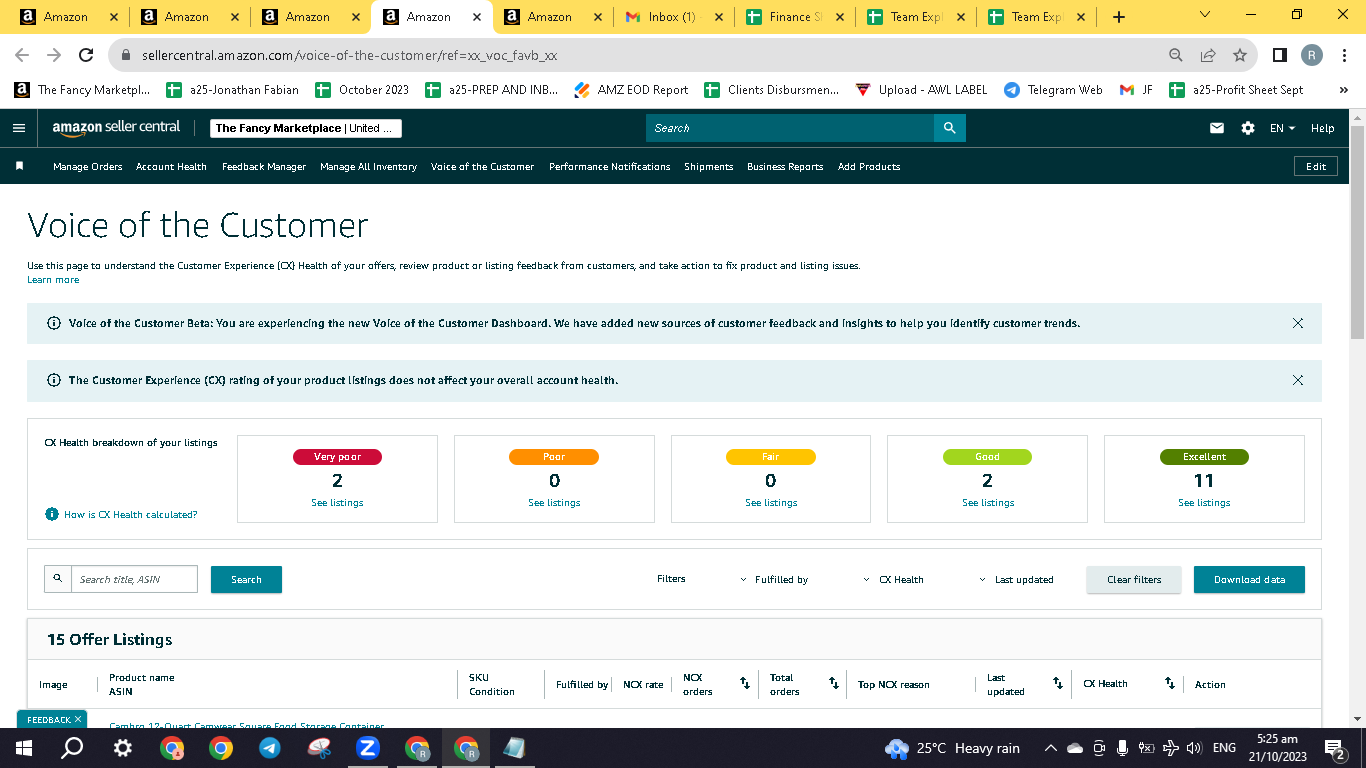
Task: Sort the table by CX Health column
Action: point(1170,683)
